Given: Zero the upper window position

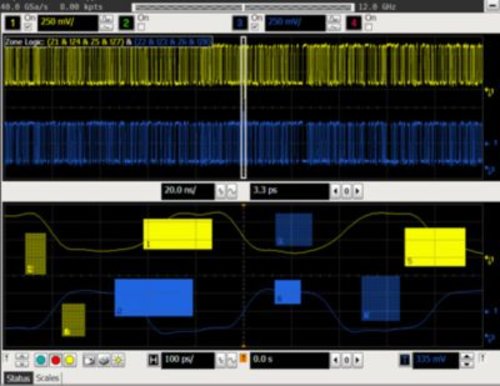Looking at the screenshot, I should [x=347, y=191].
